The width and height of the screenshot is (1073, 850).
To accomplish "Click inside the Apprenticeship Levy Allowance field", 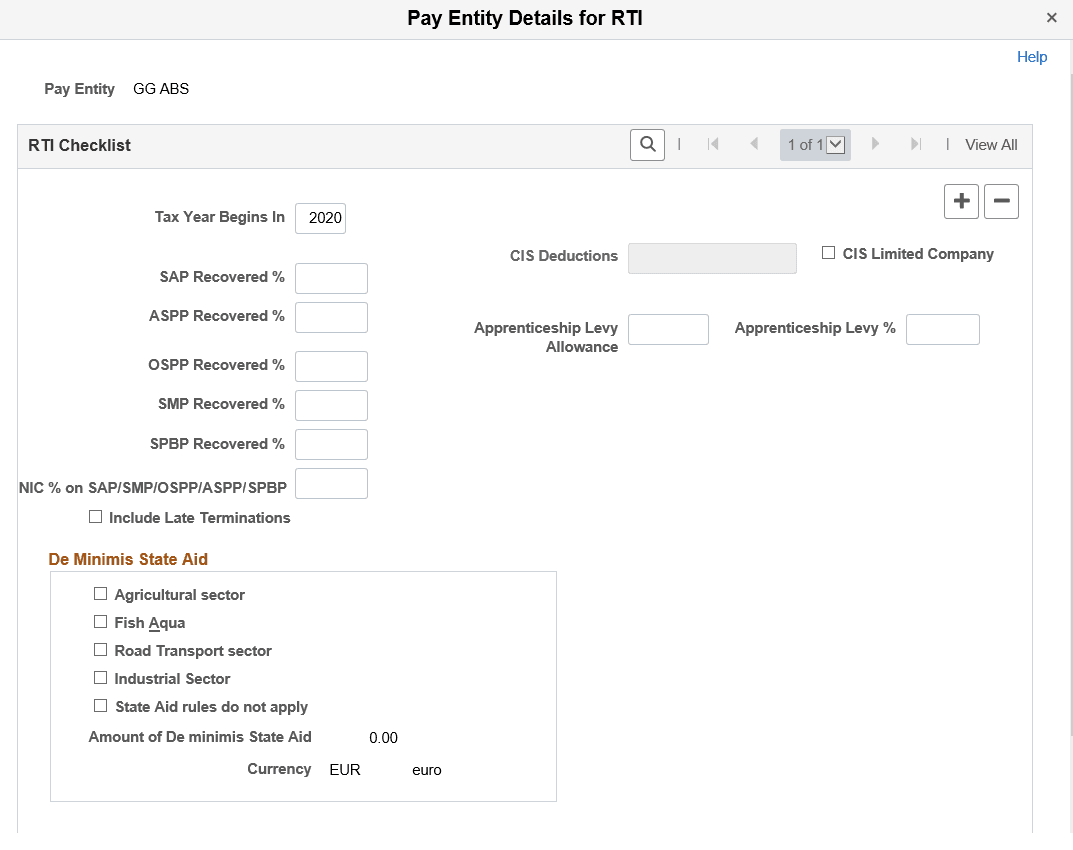I will [x=668, y=329].
